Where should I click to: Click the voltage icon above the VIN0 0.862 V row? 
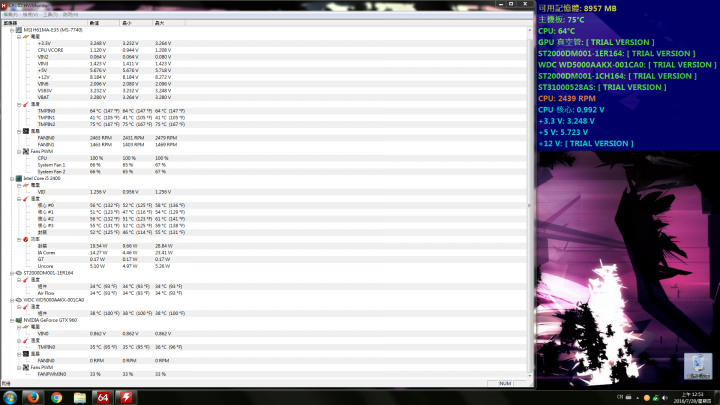coord(26,327)
